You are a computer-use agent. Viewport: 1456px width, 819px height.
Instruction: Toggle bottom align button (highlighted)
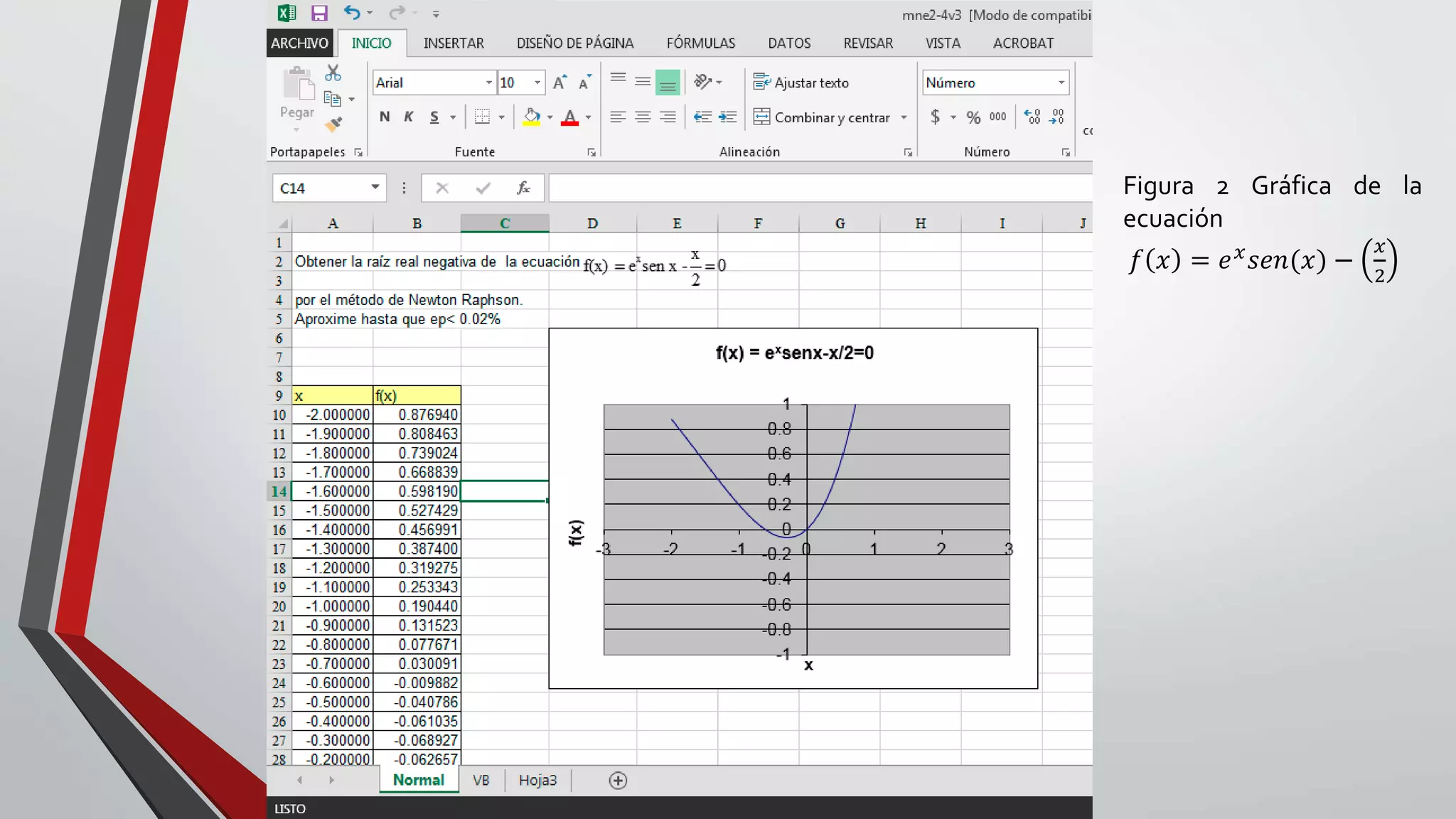[668, 82]
